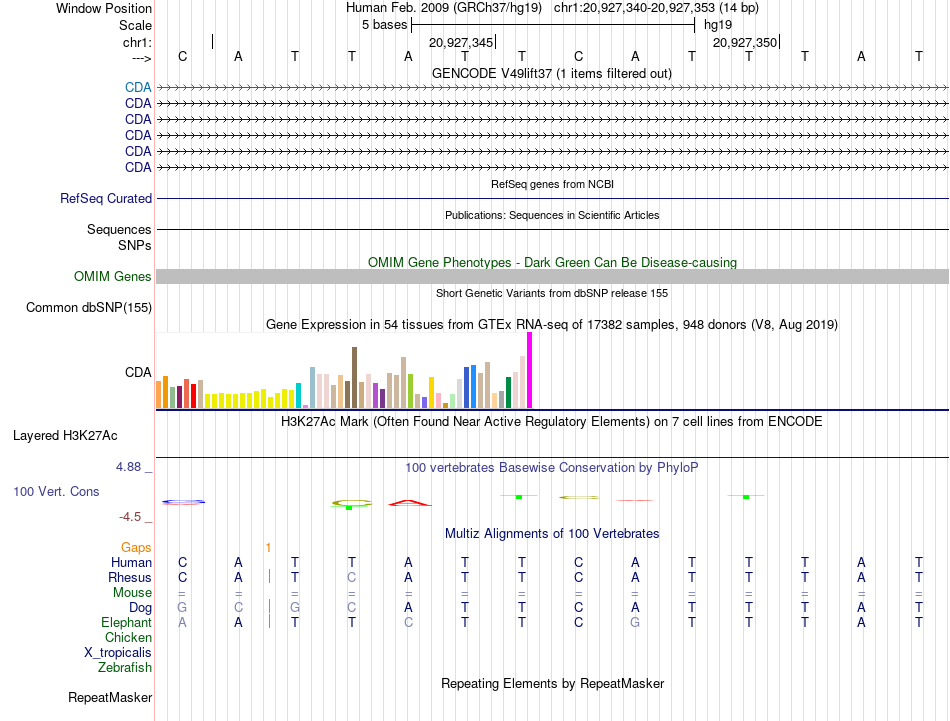The width and height of the screenshot is (950, 721).
Task: Open 'Repeating Elements by RepeatMasker' title
Action: pyautogui.click(x=552, y=684)
